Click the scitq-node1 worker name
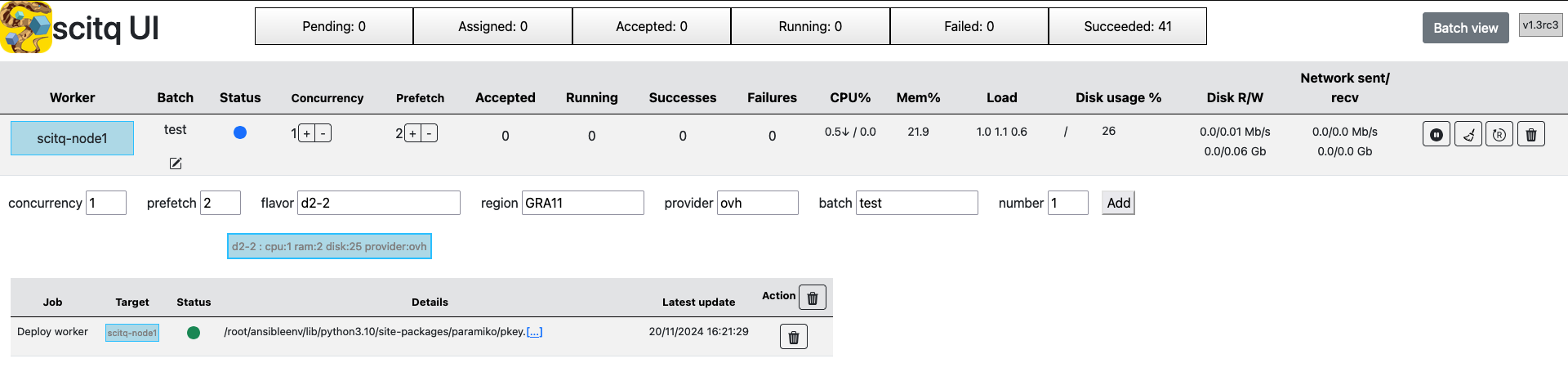Viewport: 1568px width, 381px height. [72, 138]
